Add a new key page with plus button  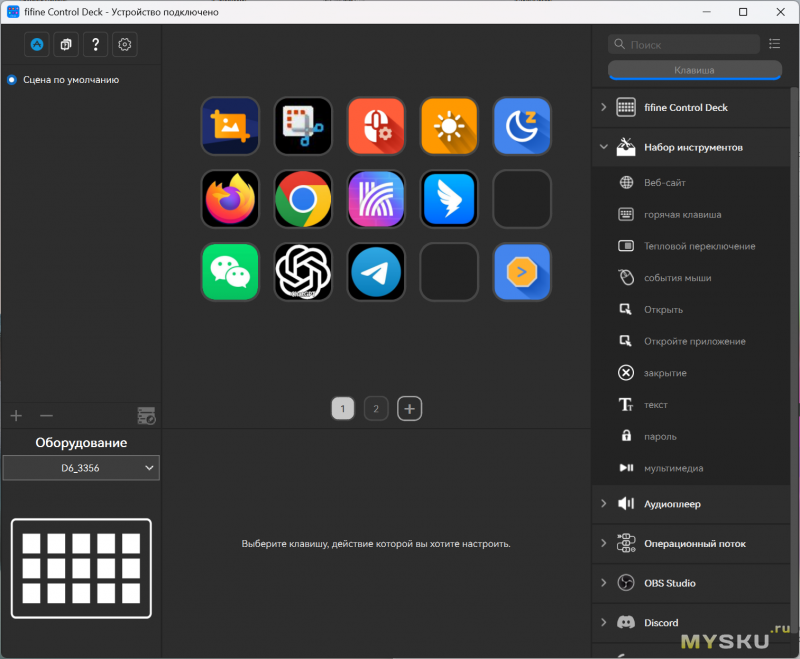pyautogui.click(x=410, y=409)
